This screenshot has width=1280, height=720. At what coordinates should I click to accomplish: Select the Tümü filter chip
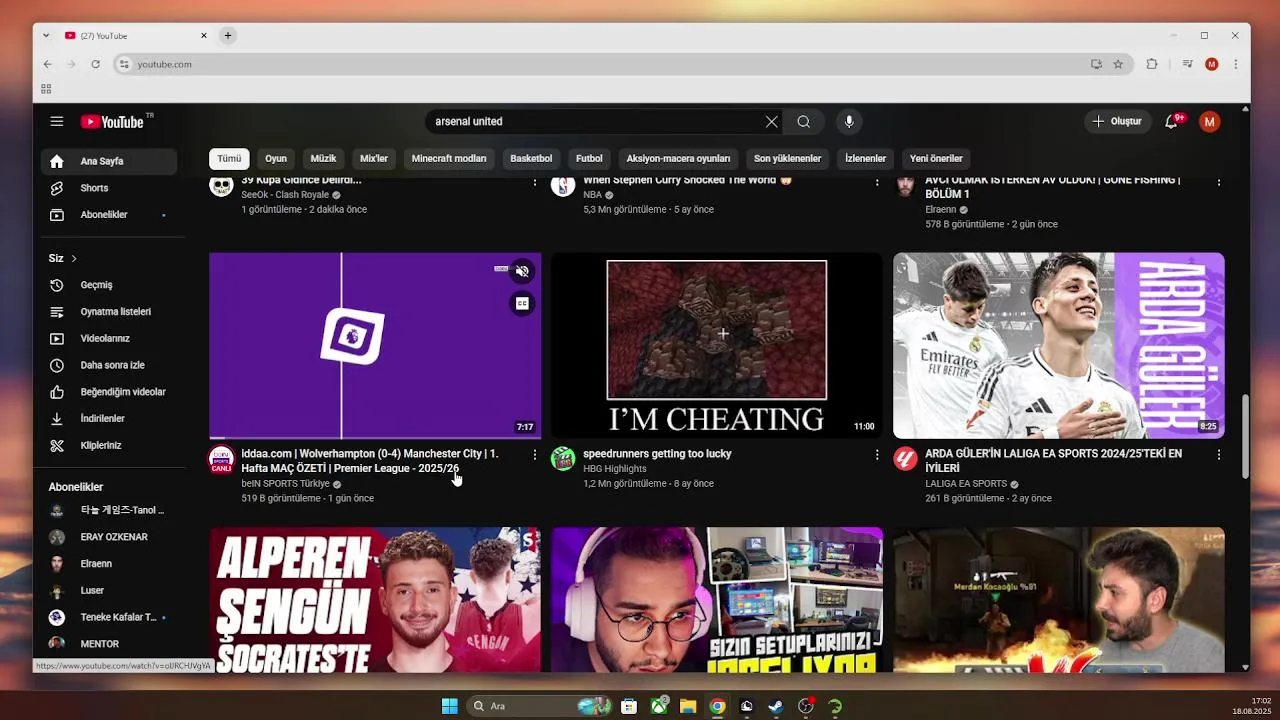coord(229,158)
